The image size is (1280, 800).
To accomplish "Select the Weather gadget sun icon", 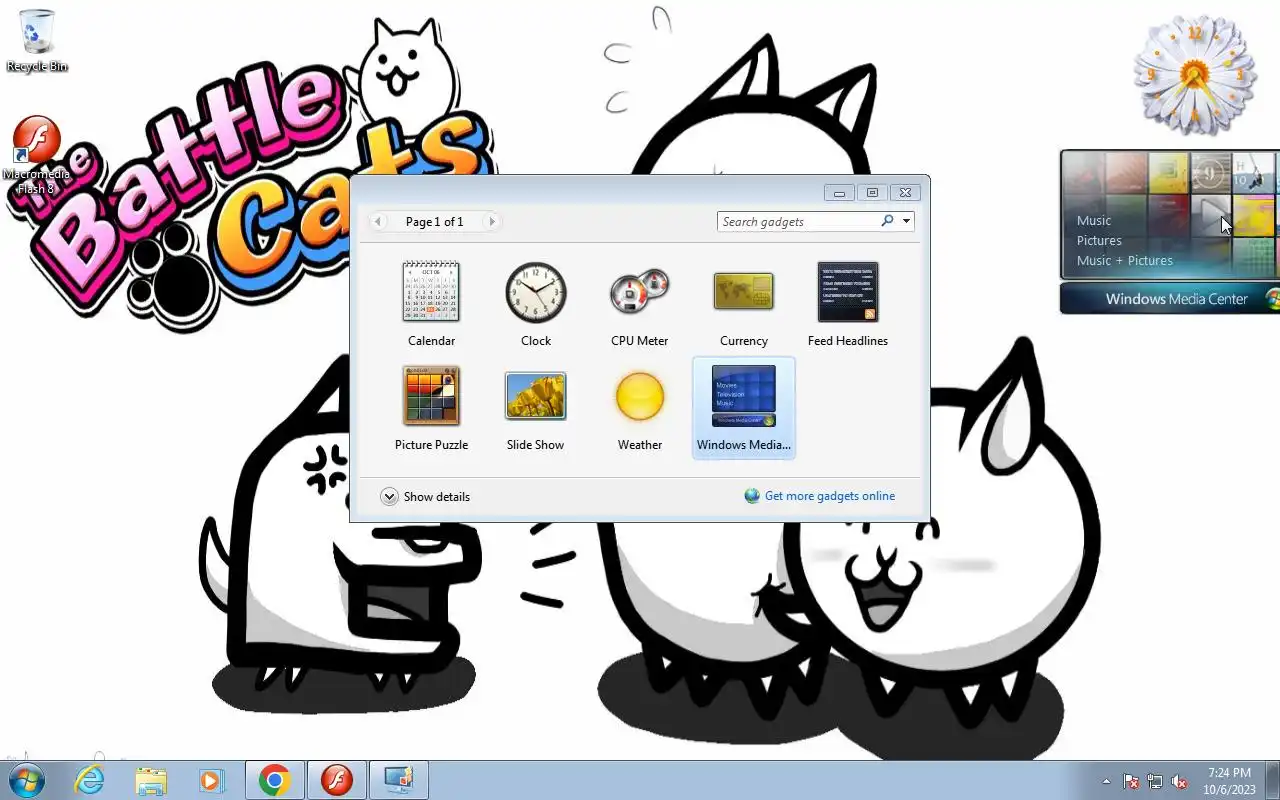I will point(640,396).
